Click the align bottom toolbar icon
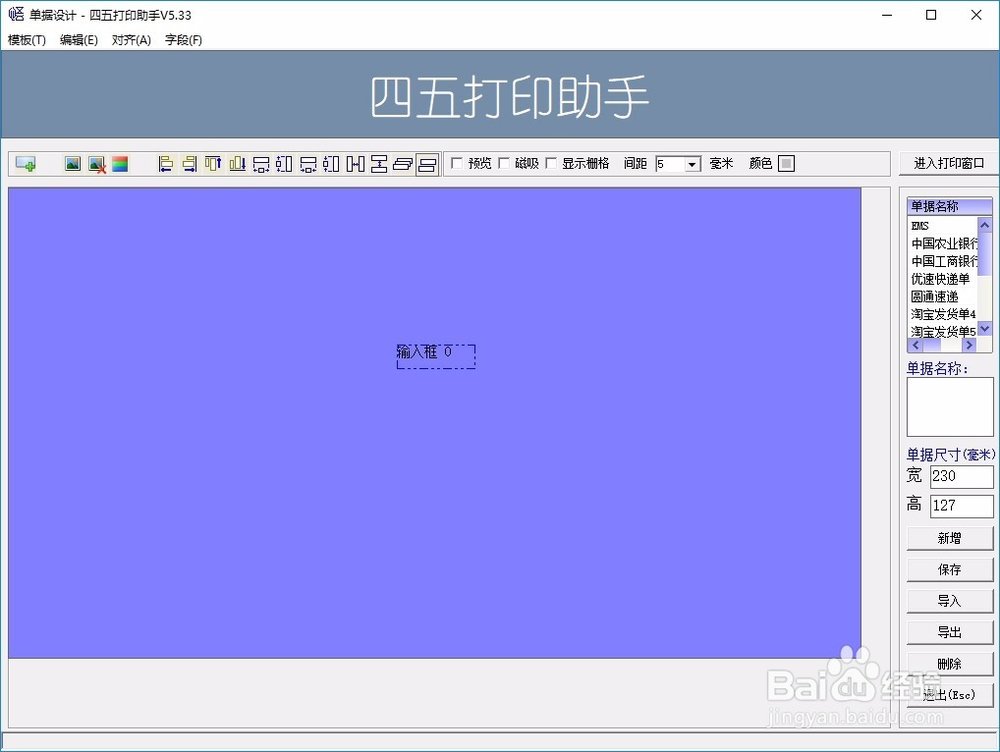The image size is (1000, 752). click(236, 163)
